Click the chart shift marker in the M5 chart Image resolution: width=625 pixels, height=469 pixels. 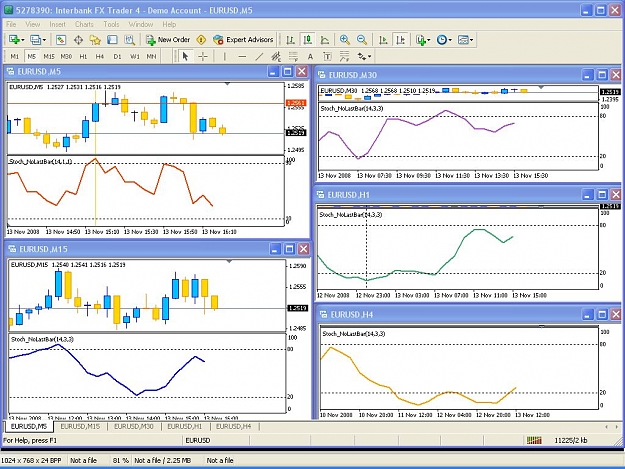(x=227, y=84)
